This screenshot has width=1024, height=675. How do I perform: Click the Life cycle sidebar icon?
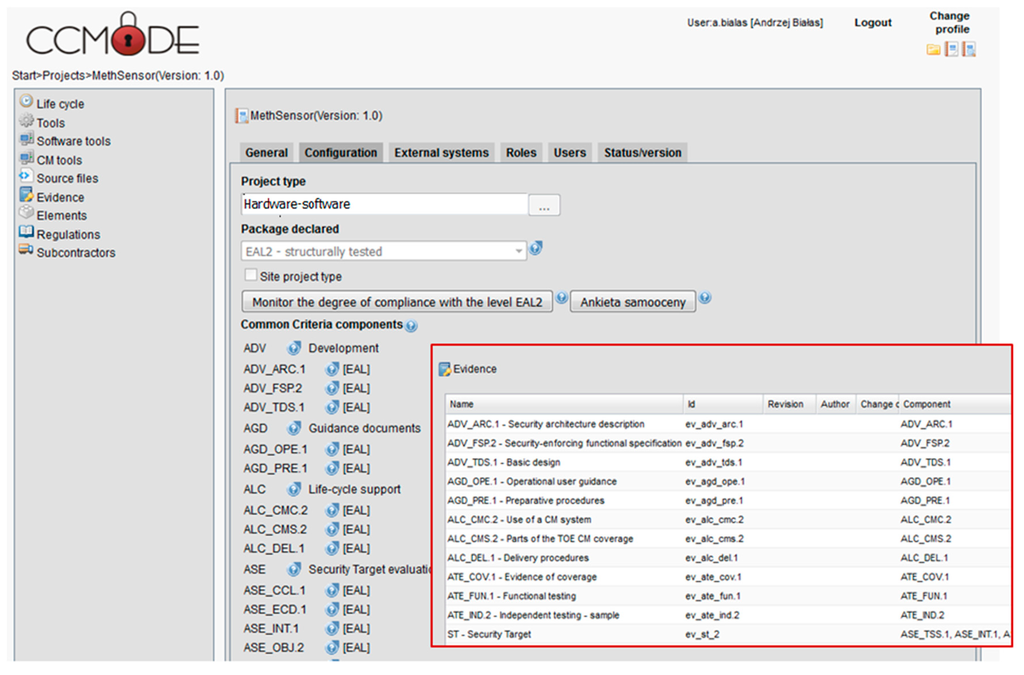[x=27, y=103]
